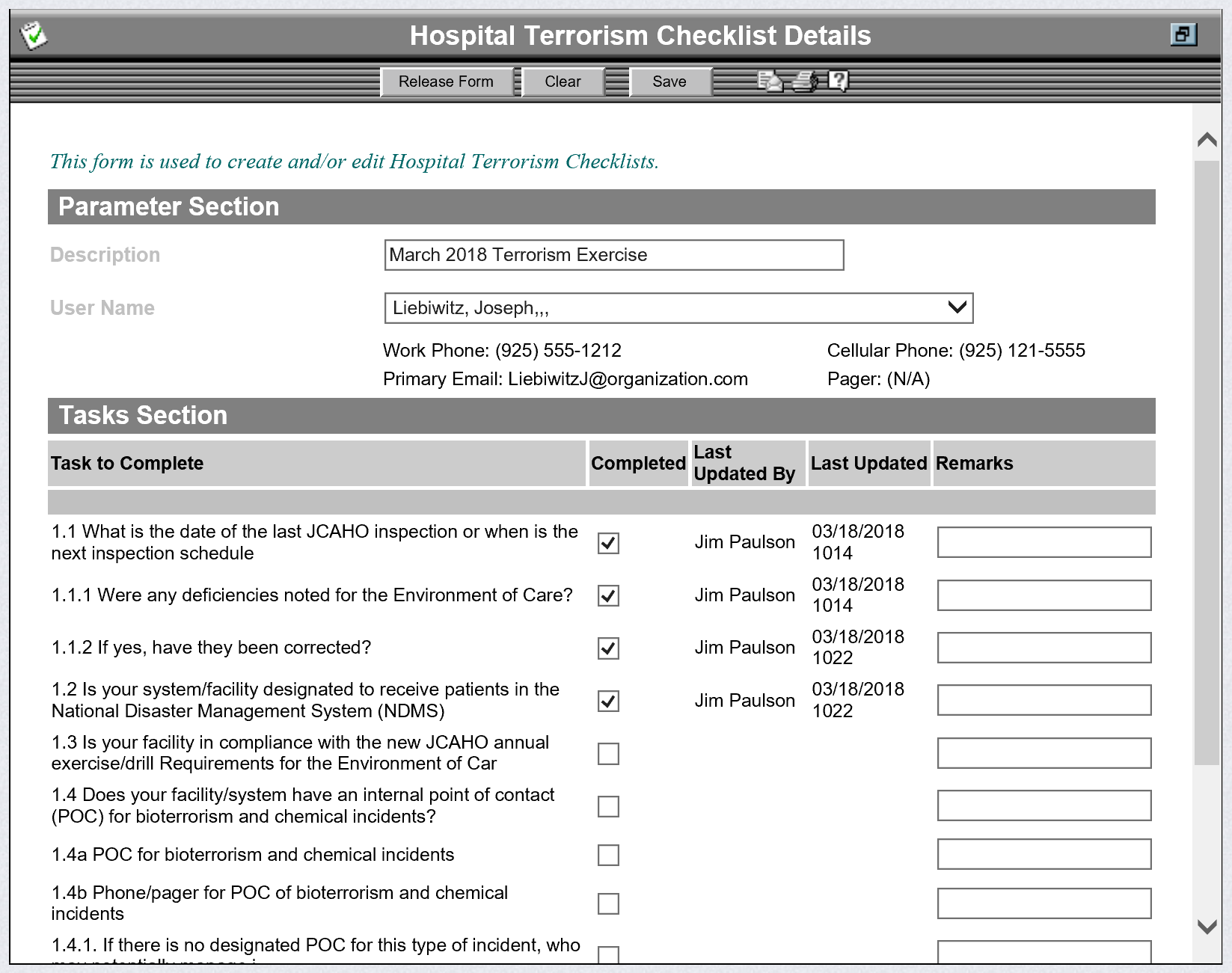
Task: Click Remarks field for task 1.1
Action: [x=1043, y=542]
